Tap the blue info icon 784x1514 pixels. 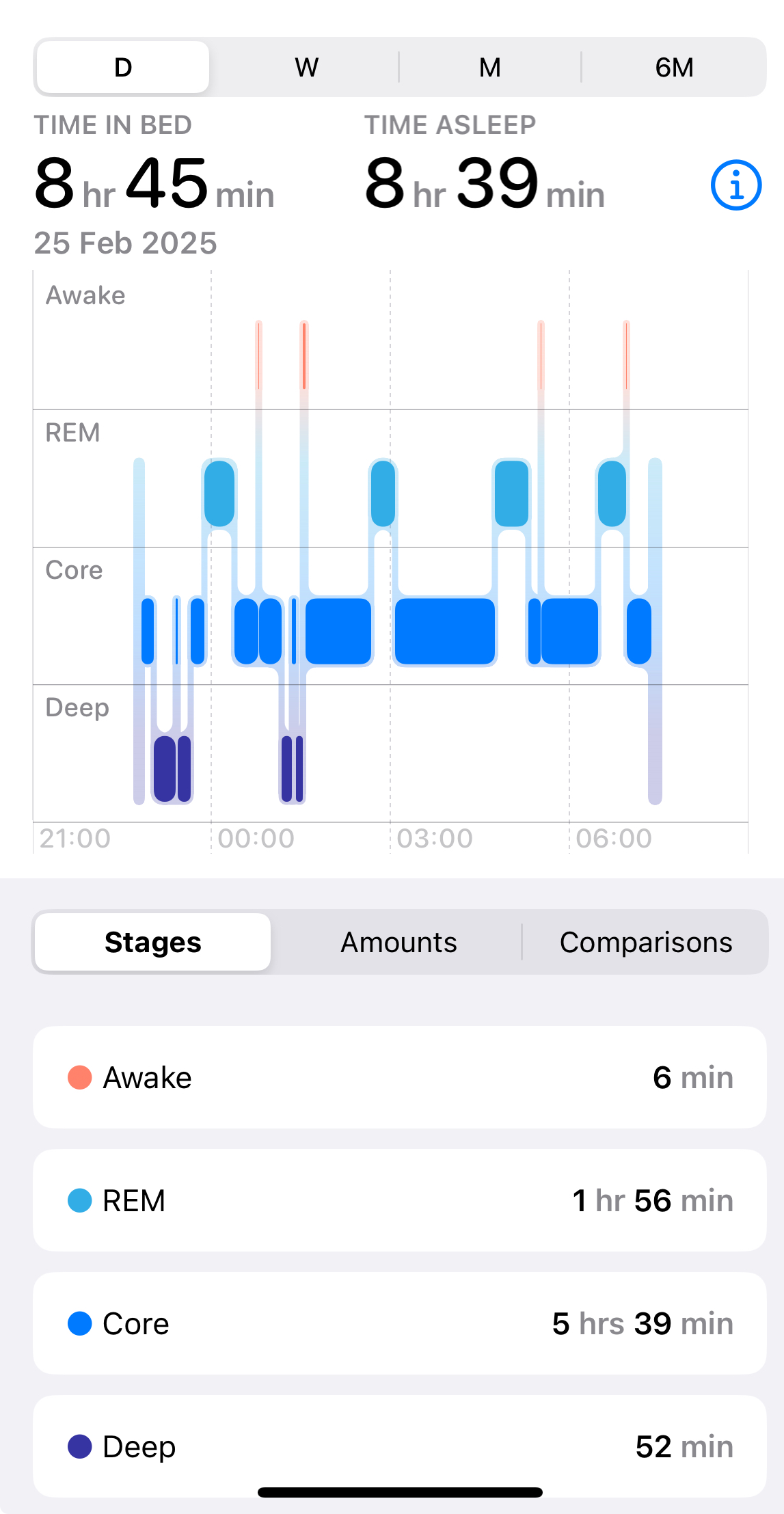tap(735, 185)
